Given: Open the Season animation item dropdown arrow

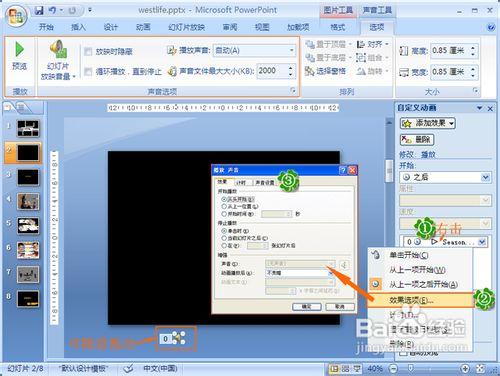Looking at the screenshot, I should pyautogui.click(x=482, y=242).
